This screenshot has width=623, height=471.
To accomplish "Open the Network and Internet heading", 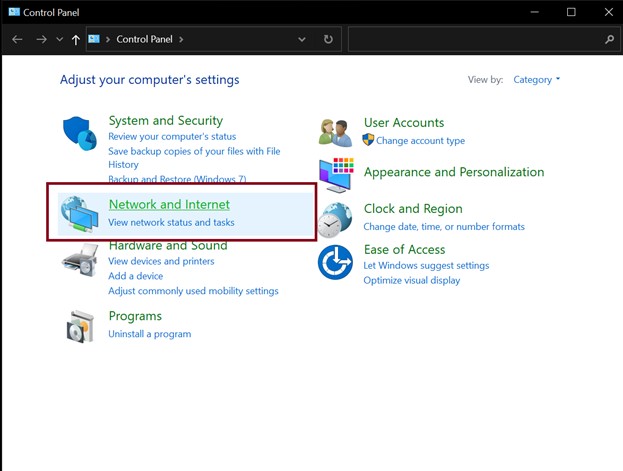I will tap(169, 204).
